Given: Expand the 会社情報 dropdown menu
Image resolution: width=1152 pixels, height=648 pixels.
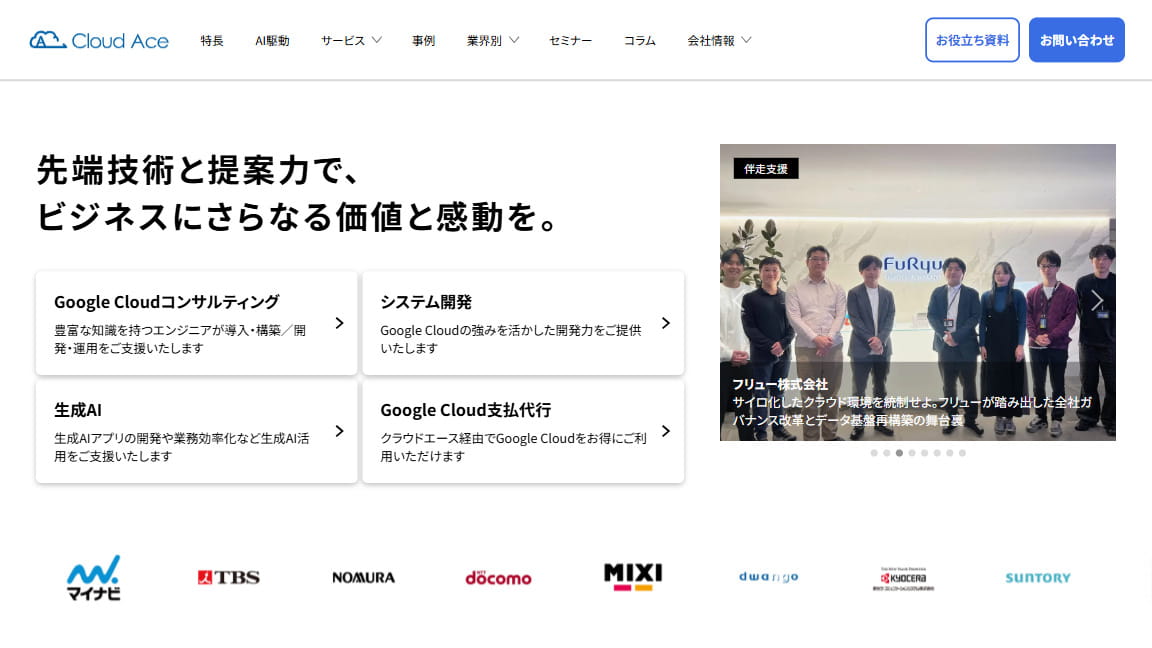Looking at the screenshot, I should [719, 40].
